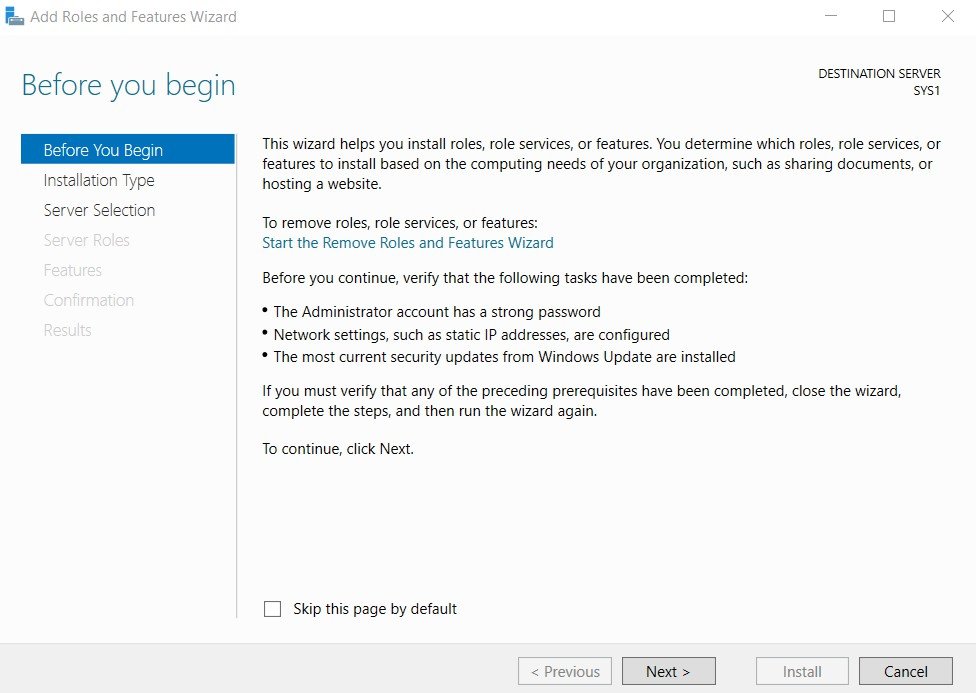Click 'To remove roles, role services, or features:' text
The width and height of the screenshot is (976, 693).
pyautogui.click(x=400, y=223)
